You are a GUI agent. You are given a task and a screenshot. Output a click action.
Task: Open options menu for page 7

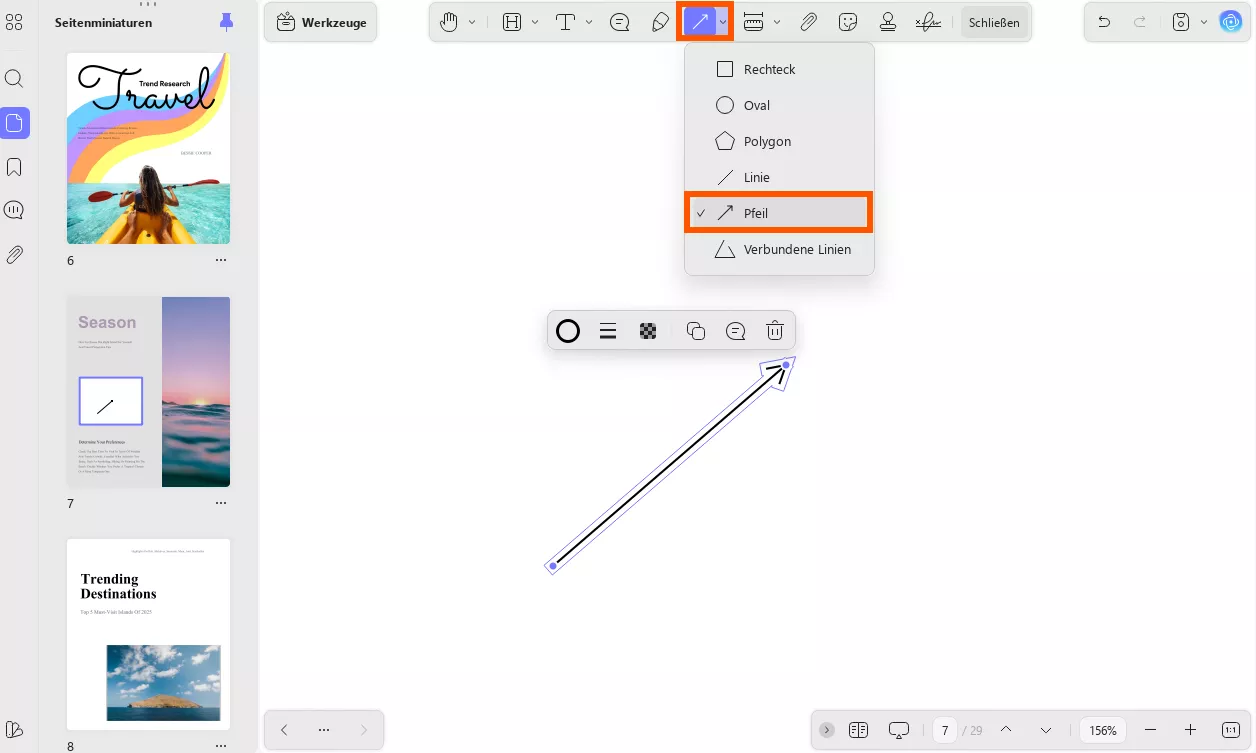coord(221,503)
